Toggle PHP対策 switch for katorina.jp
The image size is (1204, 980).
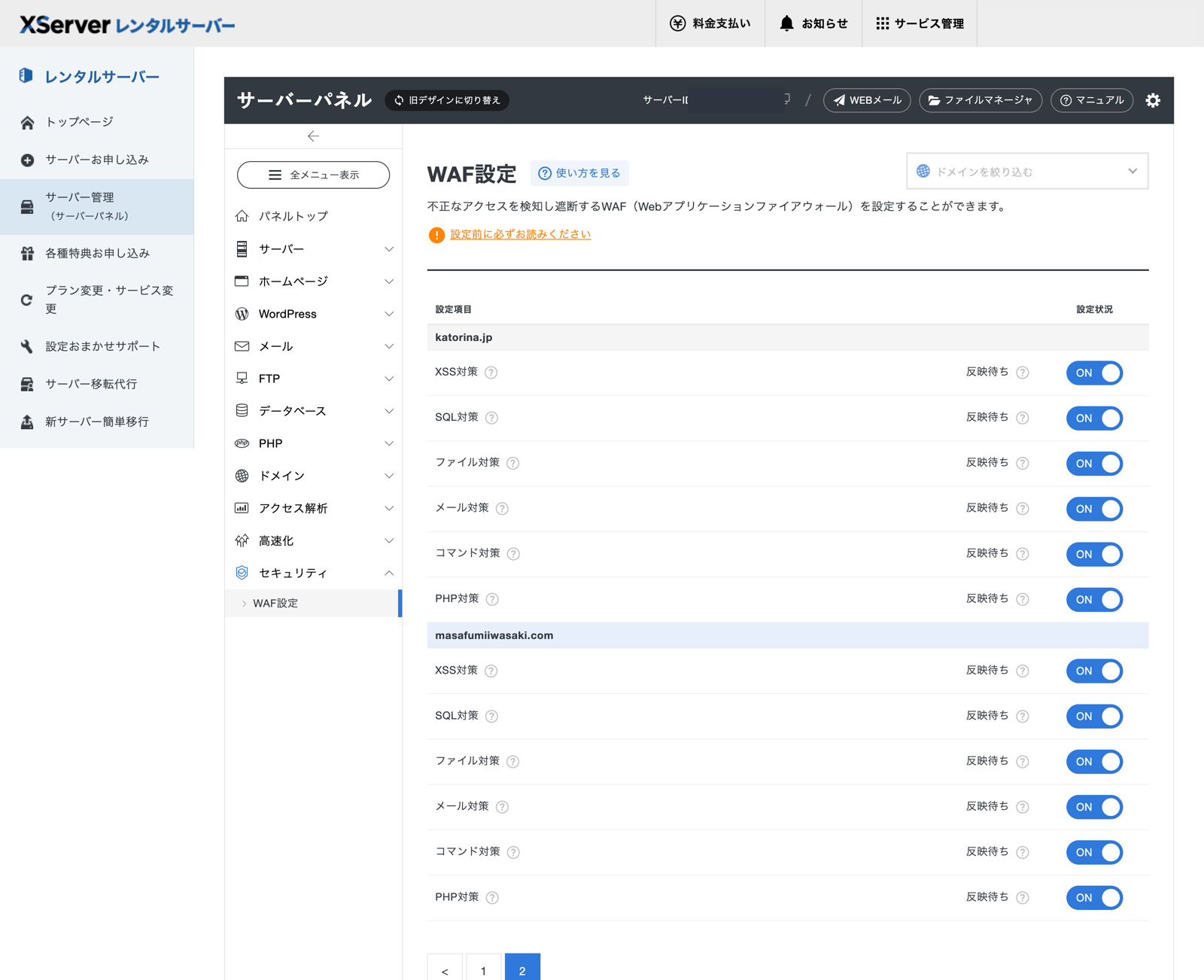point(1094,599)
